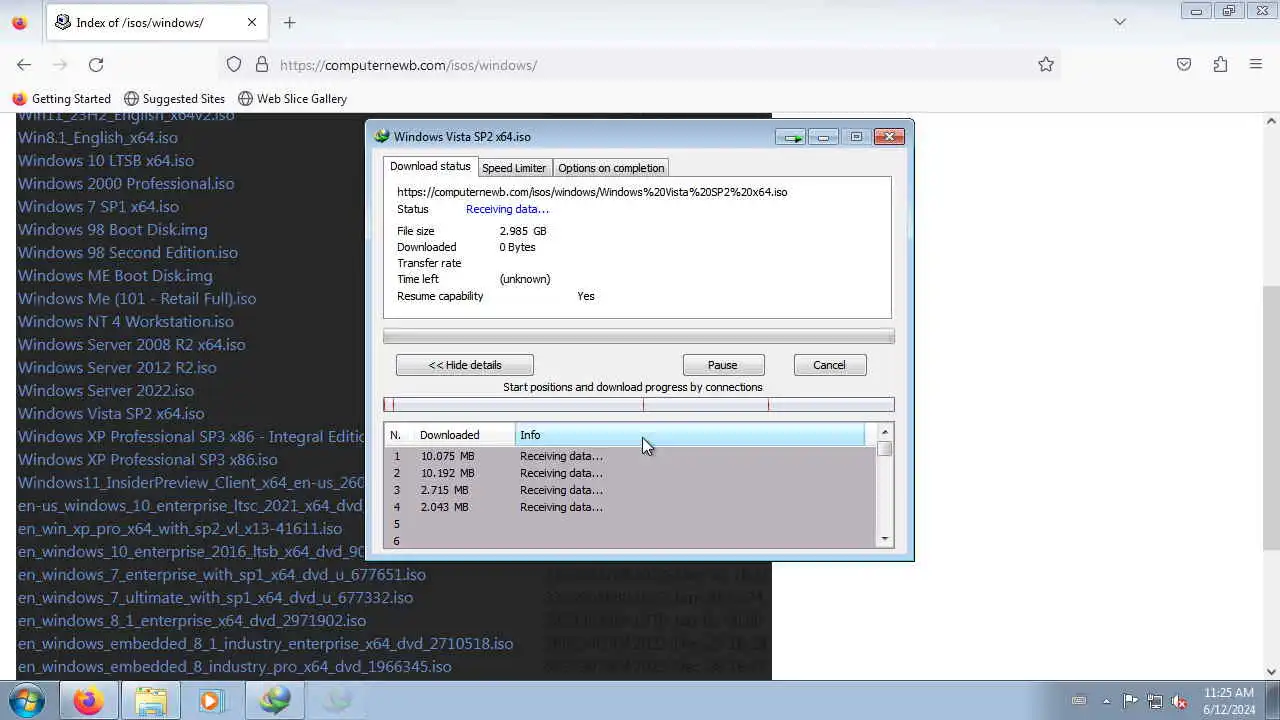The image size is (1280, 720).
Task: Open Suggested Sites bookmark
Action: [x=175, y=99]
